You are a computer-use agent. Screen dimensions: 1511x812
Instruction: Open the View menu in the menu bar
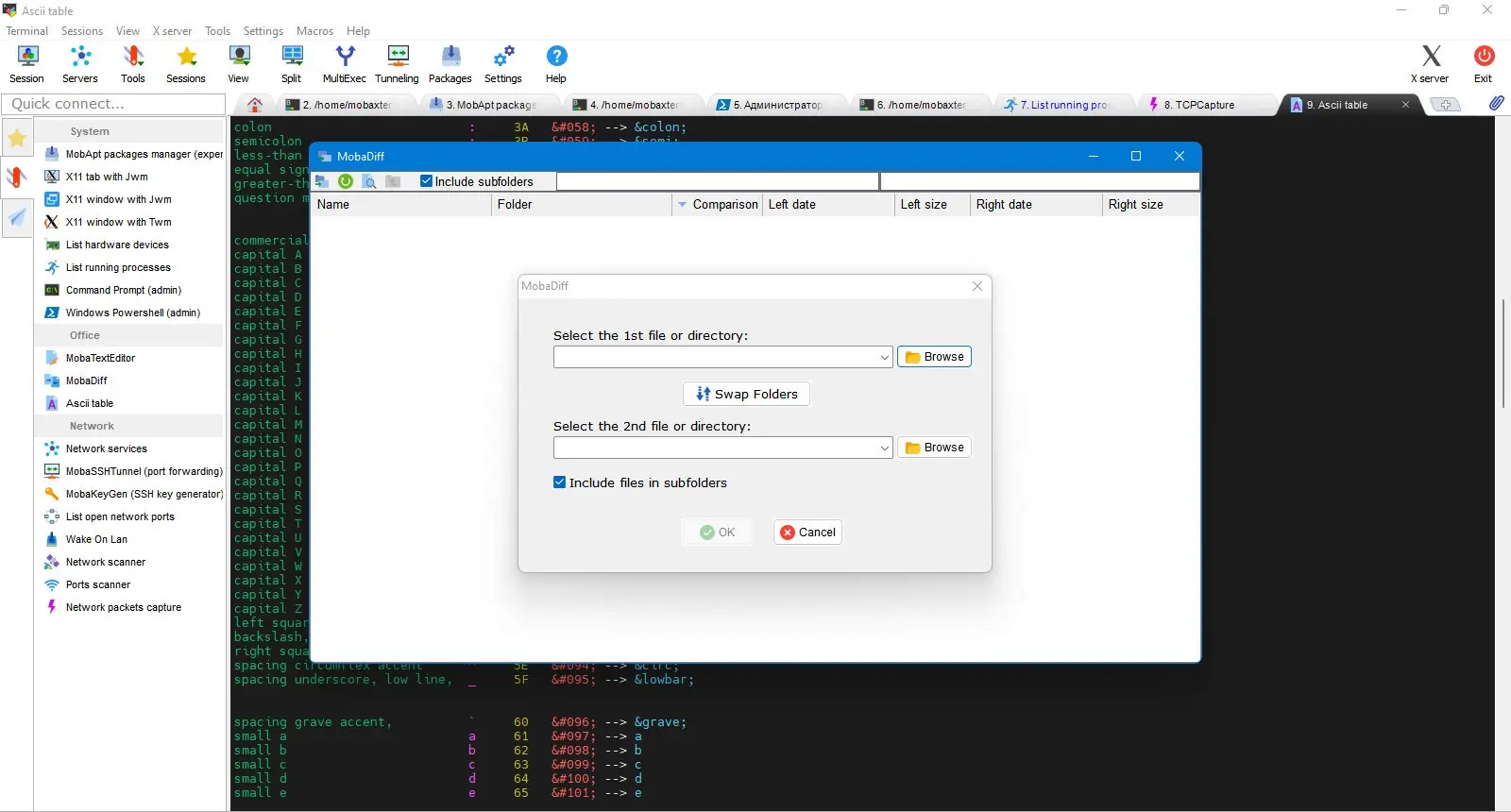[127, 31]
